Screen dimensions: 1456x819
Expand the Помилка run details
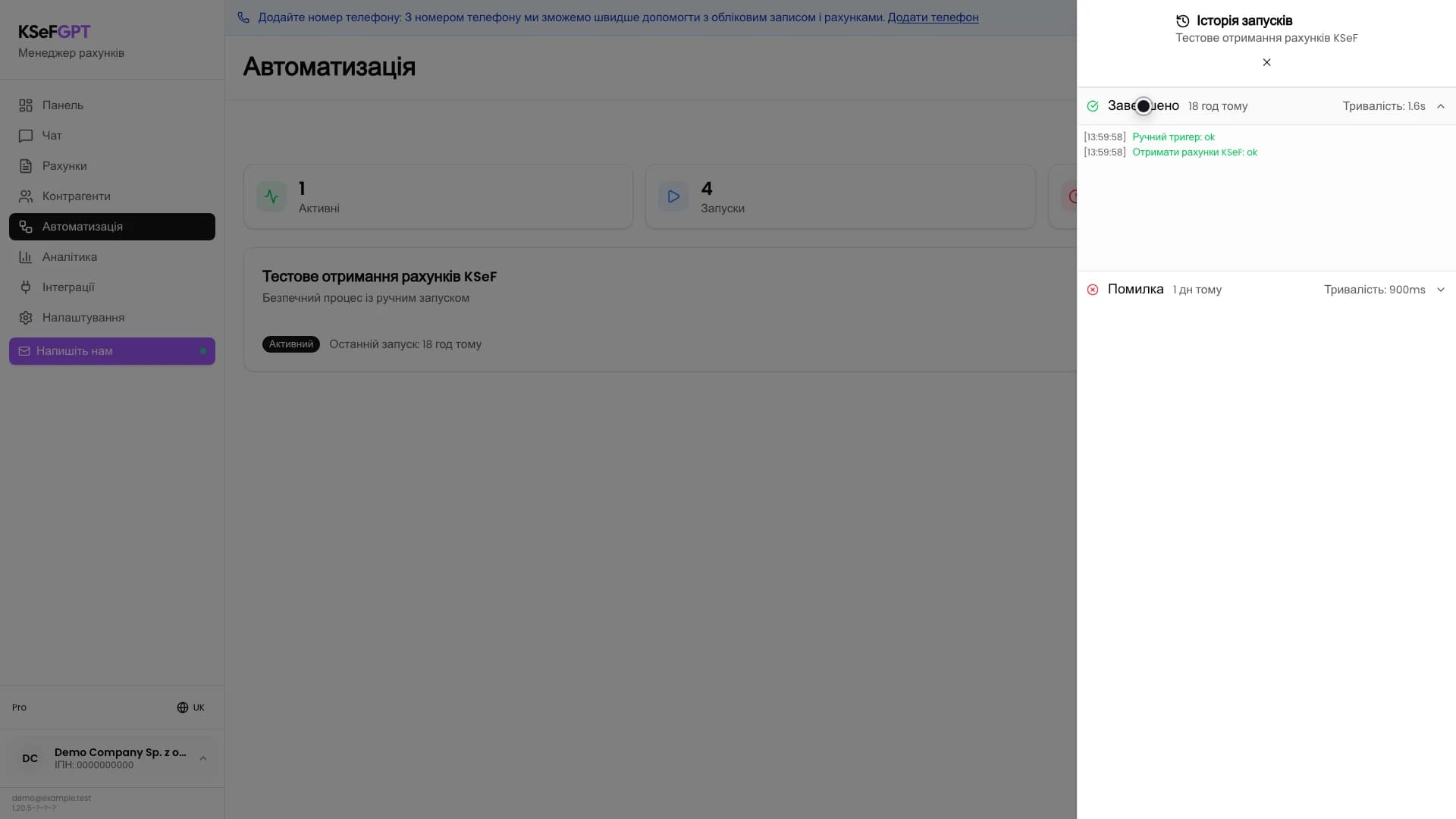click(x=1441, y=290)
